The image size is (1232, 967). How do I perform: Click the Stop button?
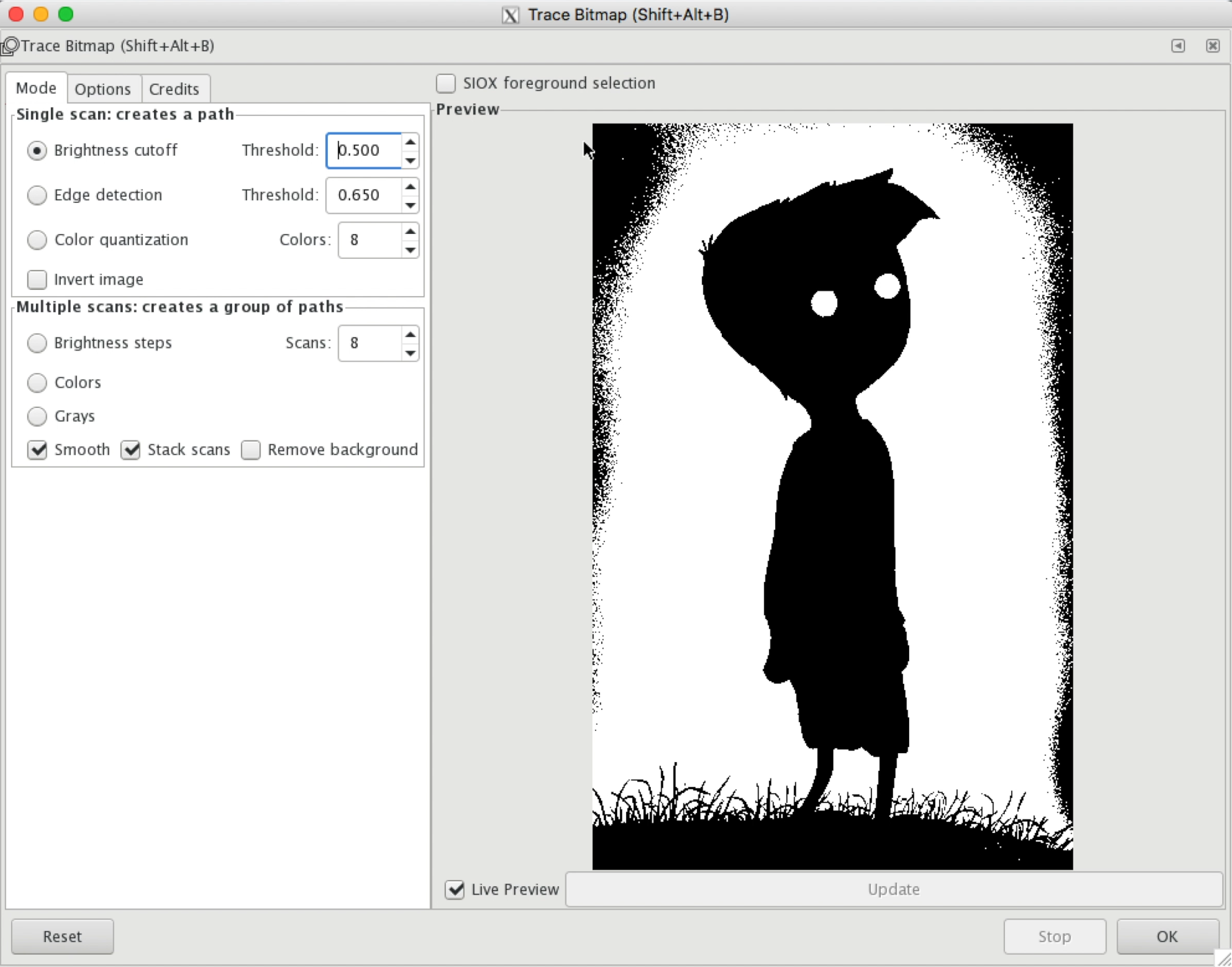coord(1055,937)
